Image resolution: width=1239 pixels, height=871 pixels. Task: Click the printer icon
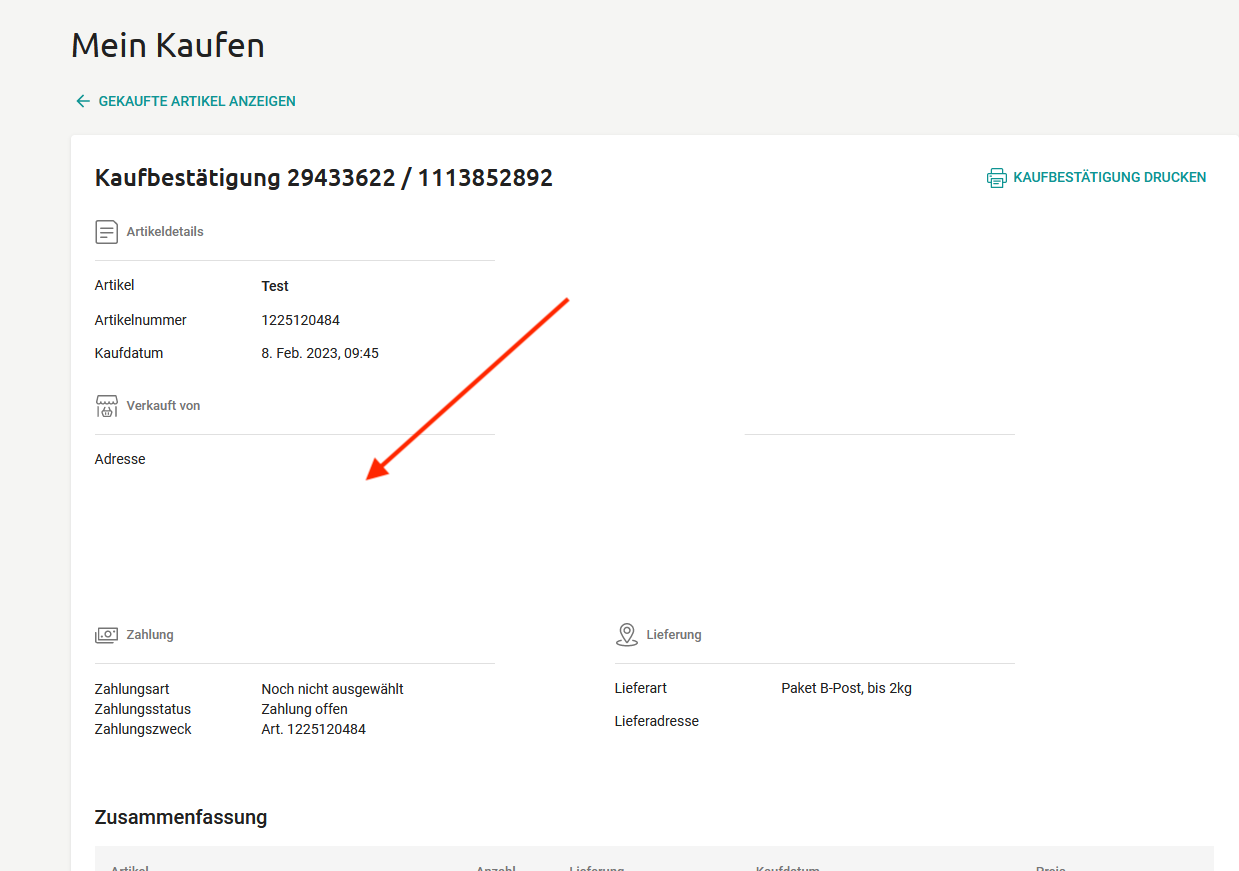[996, 178]
